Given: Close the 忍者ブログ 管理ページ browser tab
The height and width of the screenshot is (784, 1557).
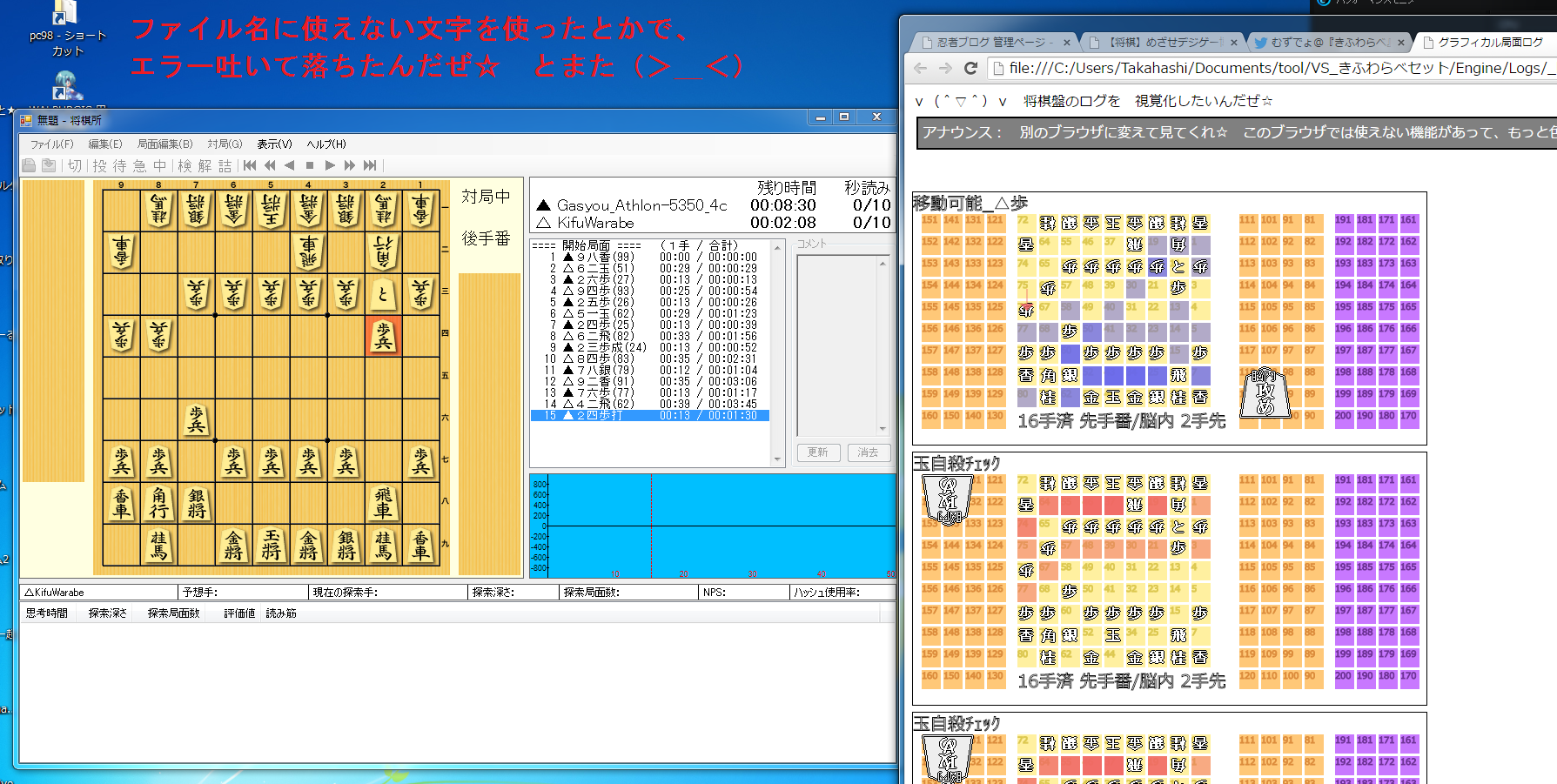Looking at the screenshot, I should 1067,42.
